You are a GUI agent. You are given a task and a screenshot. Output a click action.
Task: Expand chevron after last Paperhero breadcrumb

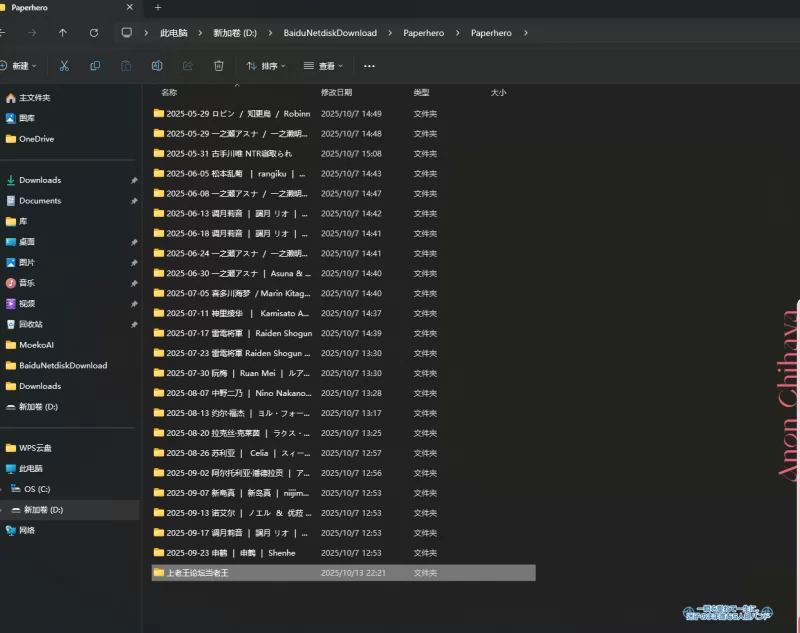[x=526, y=33]
